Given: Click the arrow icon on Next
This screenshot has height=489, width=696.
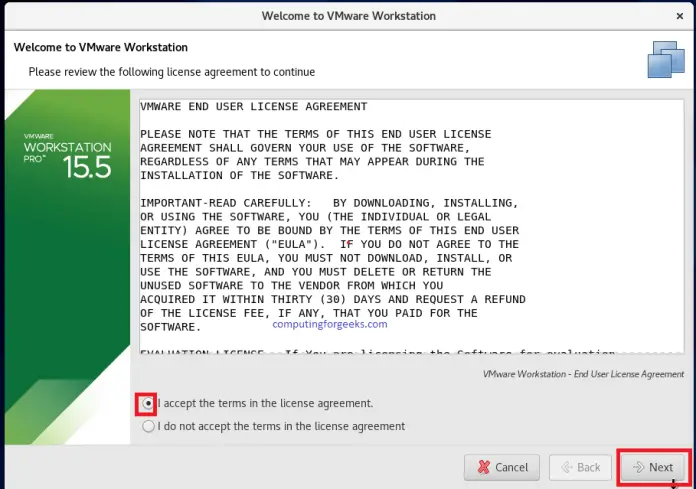Looking at the screenshot, I should coord(638,467).
